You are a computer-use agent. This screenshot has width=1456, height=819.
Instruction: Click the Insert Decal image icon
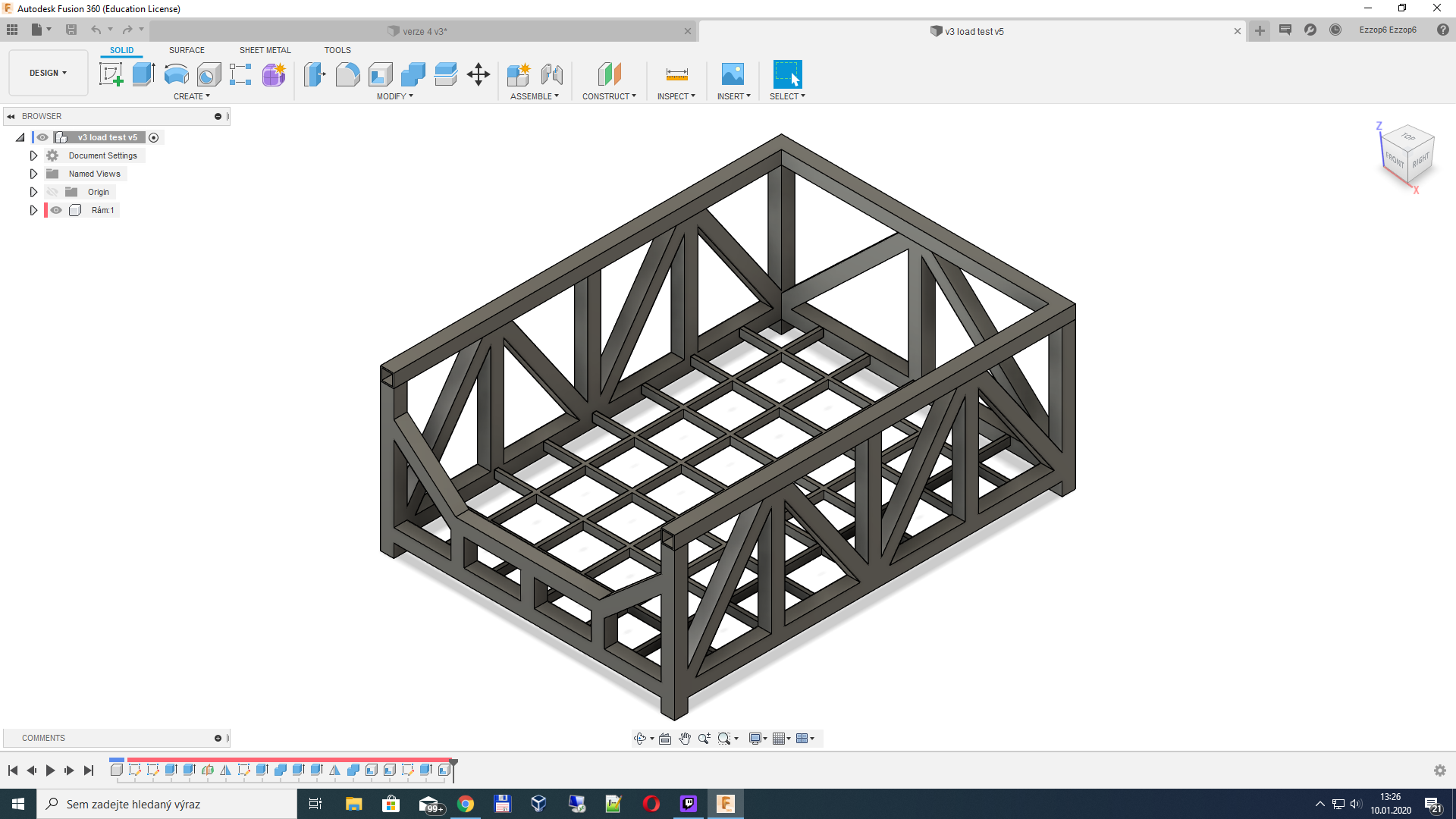tap(733, 74)
